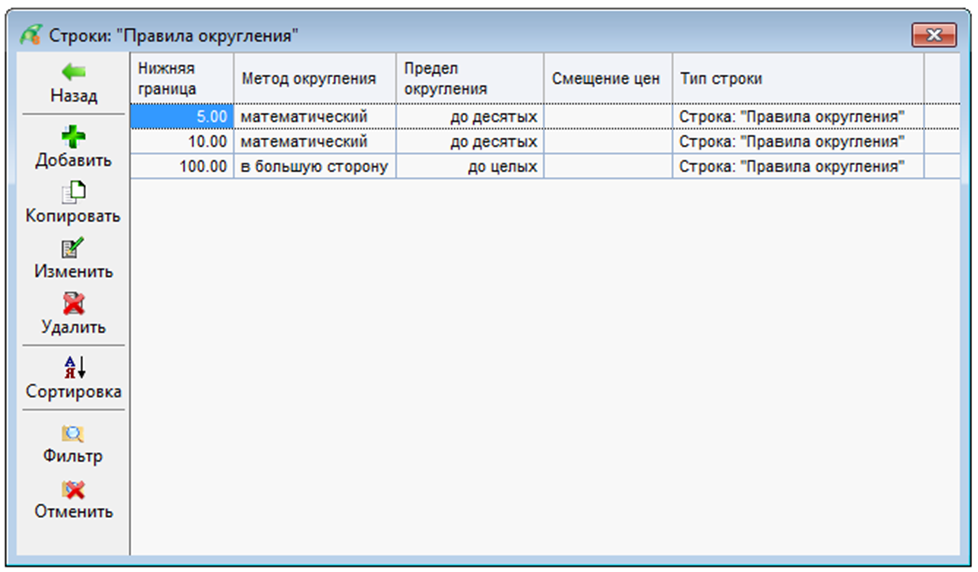Click the Предел округления column header

coord(469,78)
